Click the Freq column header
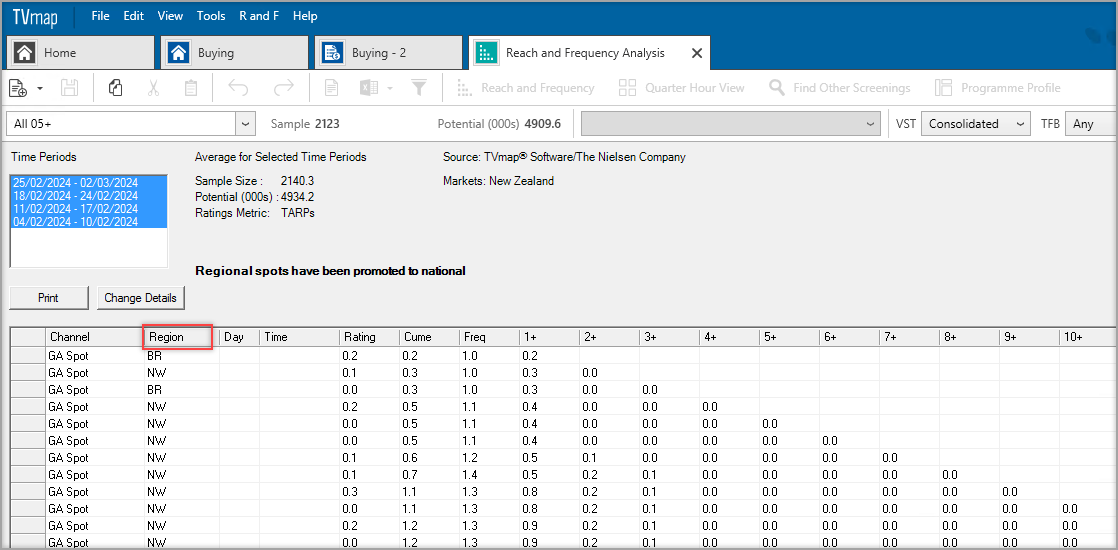Image resolution: width=1118 pixels, height=550 pixels. click(489, 337)
